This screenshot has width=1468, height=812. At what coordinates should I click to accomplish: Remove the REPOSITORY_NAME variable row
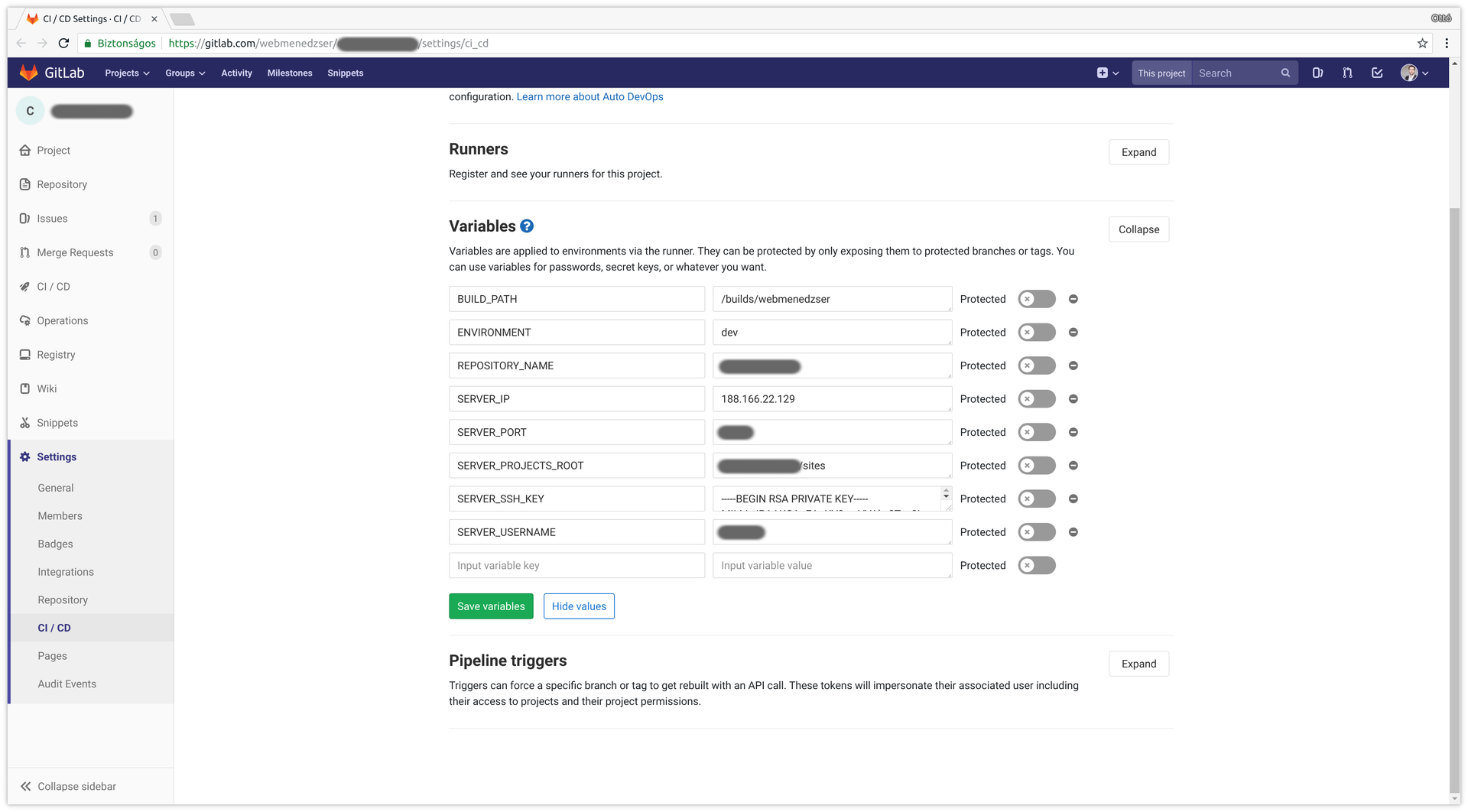pos(1073,365)
